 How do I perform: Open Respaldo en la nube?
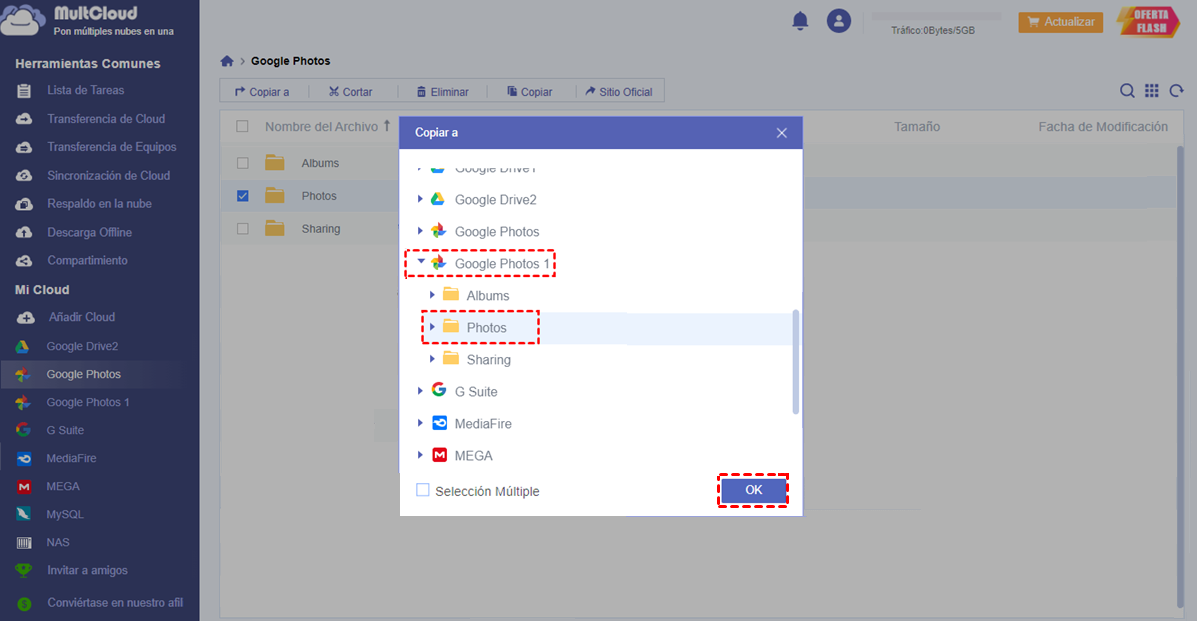click(99, 204)
